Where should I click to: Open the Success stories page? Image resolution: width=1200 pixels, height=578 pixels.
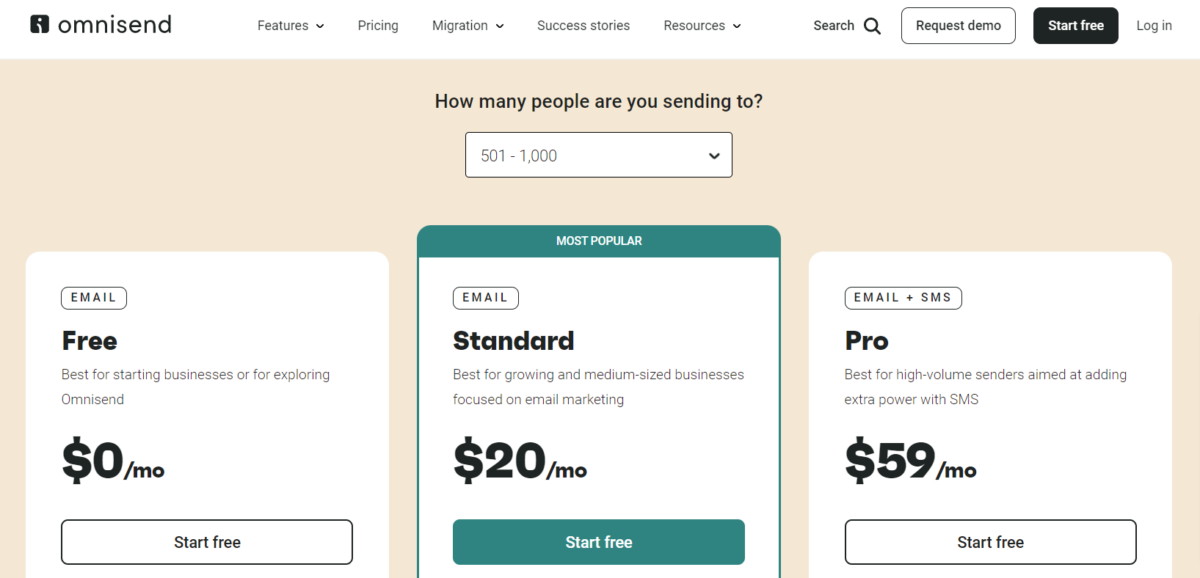[583, 25]
